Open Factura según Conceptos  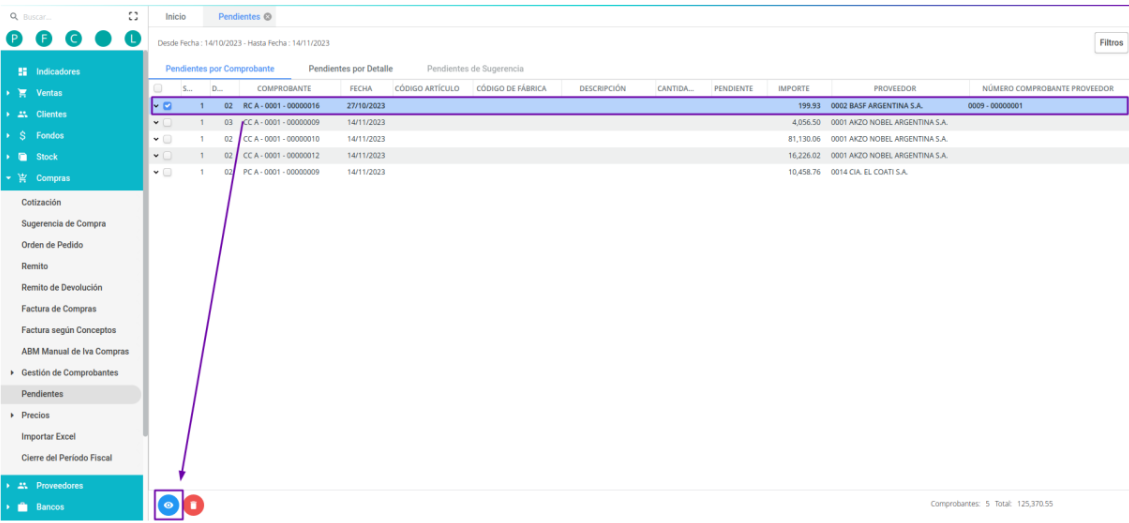point(68,330)
